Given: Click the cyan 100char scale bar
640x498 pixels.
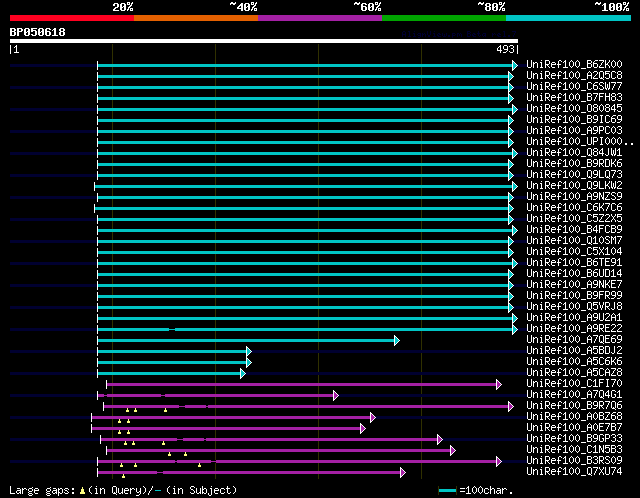Looking at the screenshot, I should [448, 490].
